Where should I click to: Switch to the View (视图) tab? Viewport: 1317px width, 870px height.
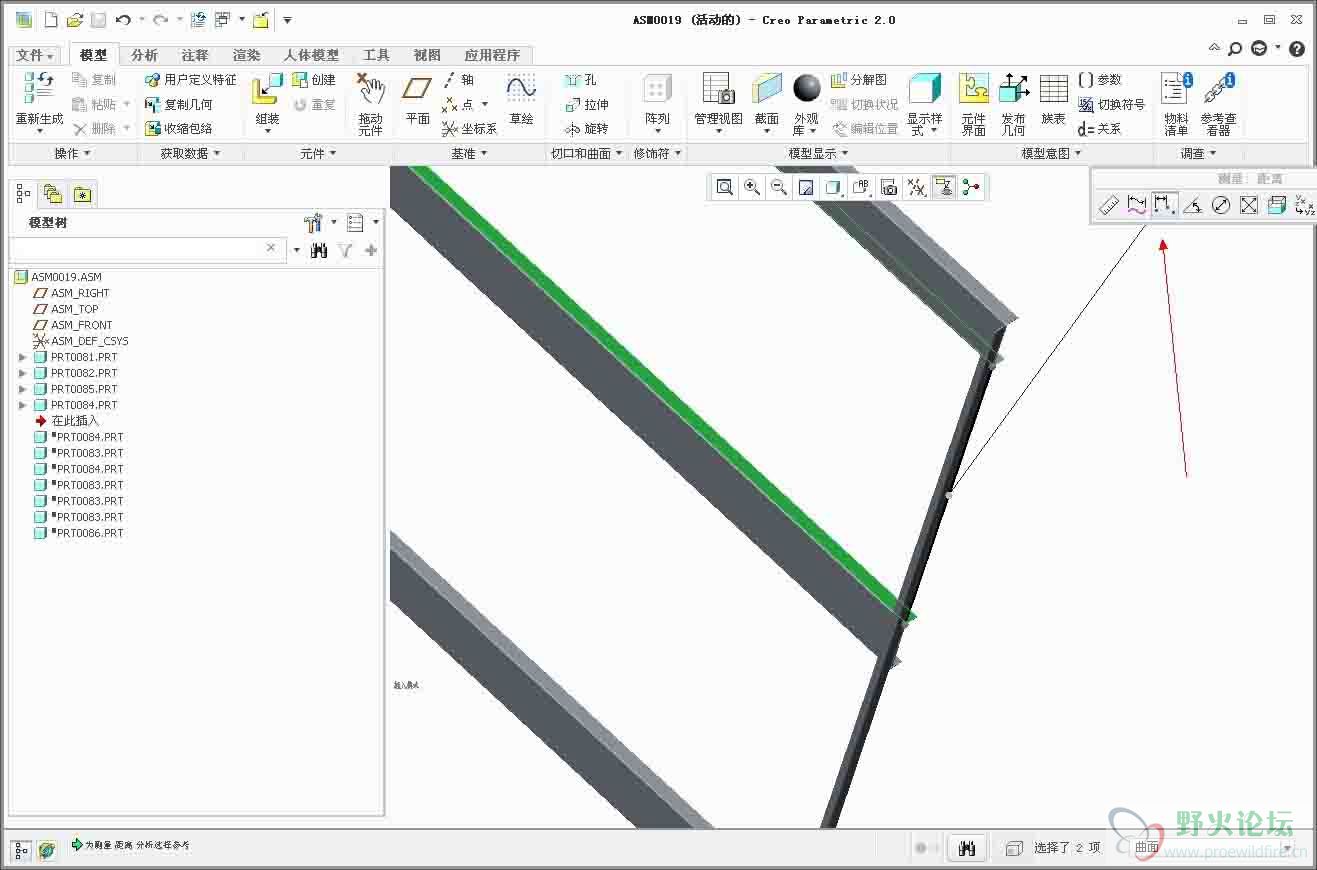pos(427,55)
